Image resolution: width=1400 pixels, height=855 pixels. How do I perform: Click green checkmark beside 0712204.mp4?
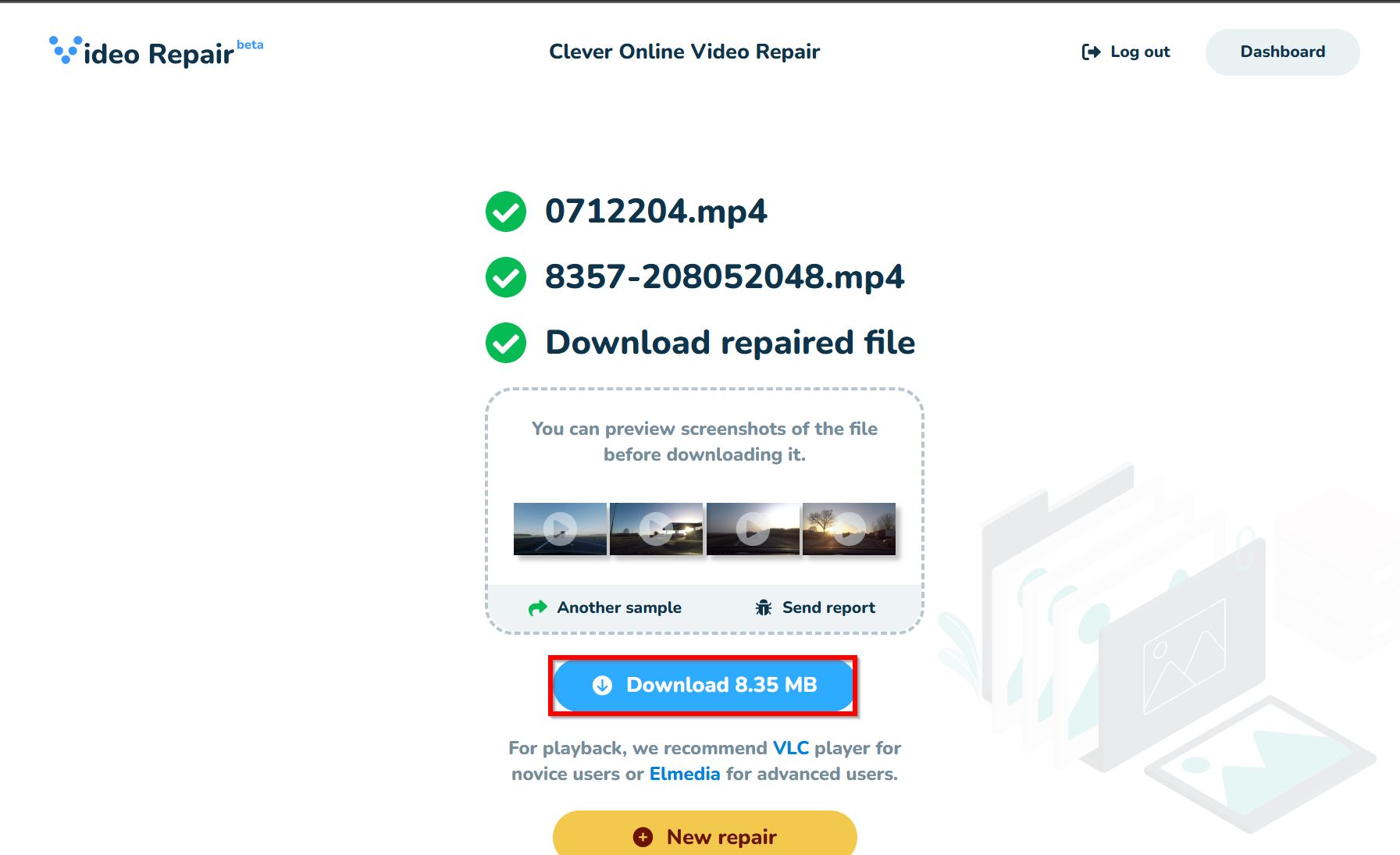(x=506, y=212)
